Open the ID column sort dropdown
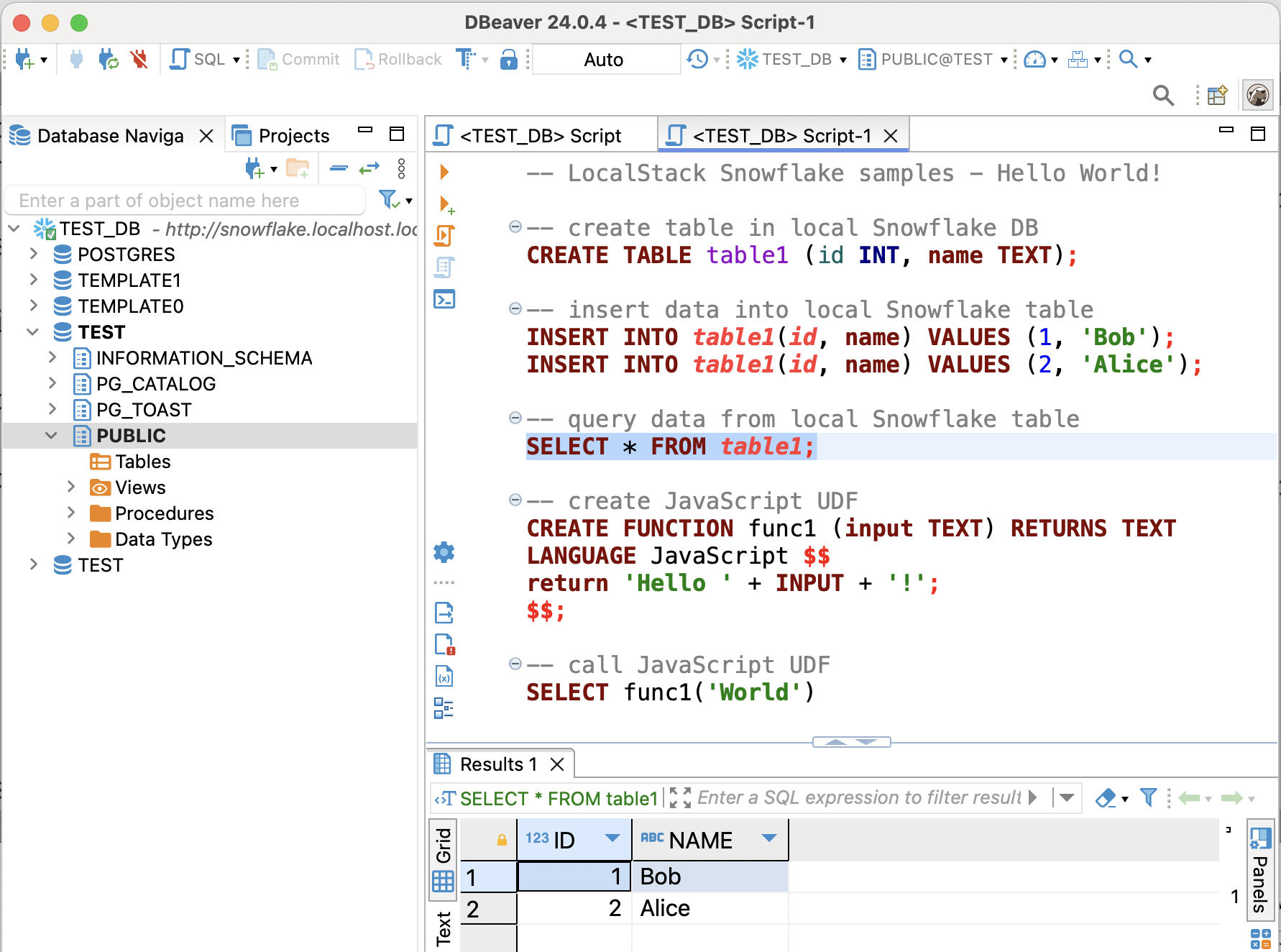Image resolution: width=1281 pixels, height=952 pixels. (x=613, y=838)
